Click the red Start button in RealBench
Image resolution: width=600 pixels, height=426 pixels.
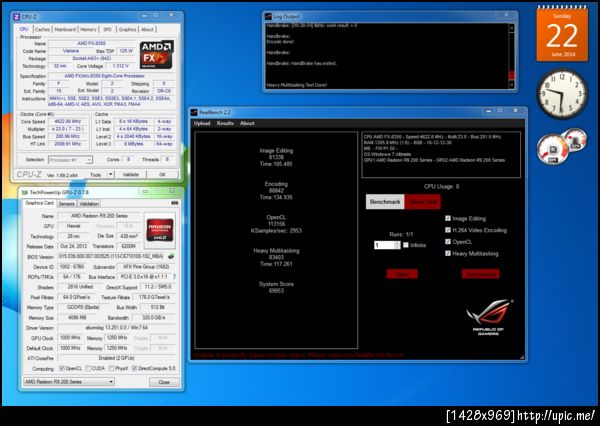point(402,274)
